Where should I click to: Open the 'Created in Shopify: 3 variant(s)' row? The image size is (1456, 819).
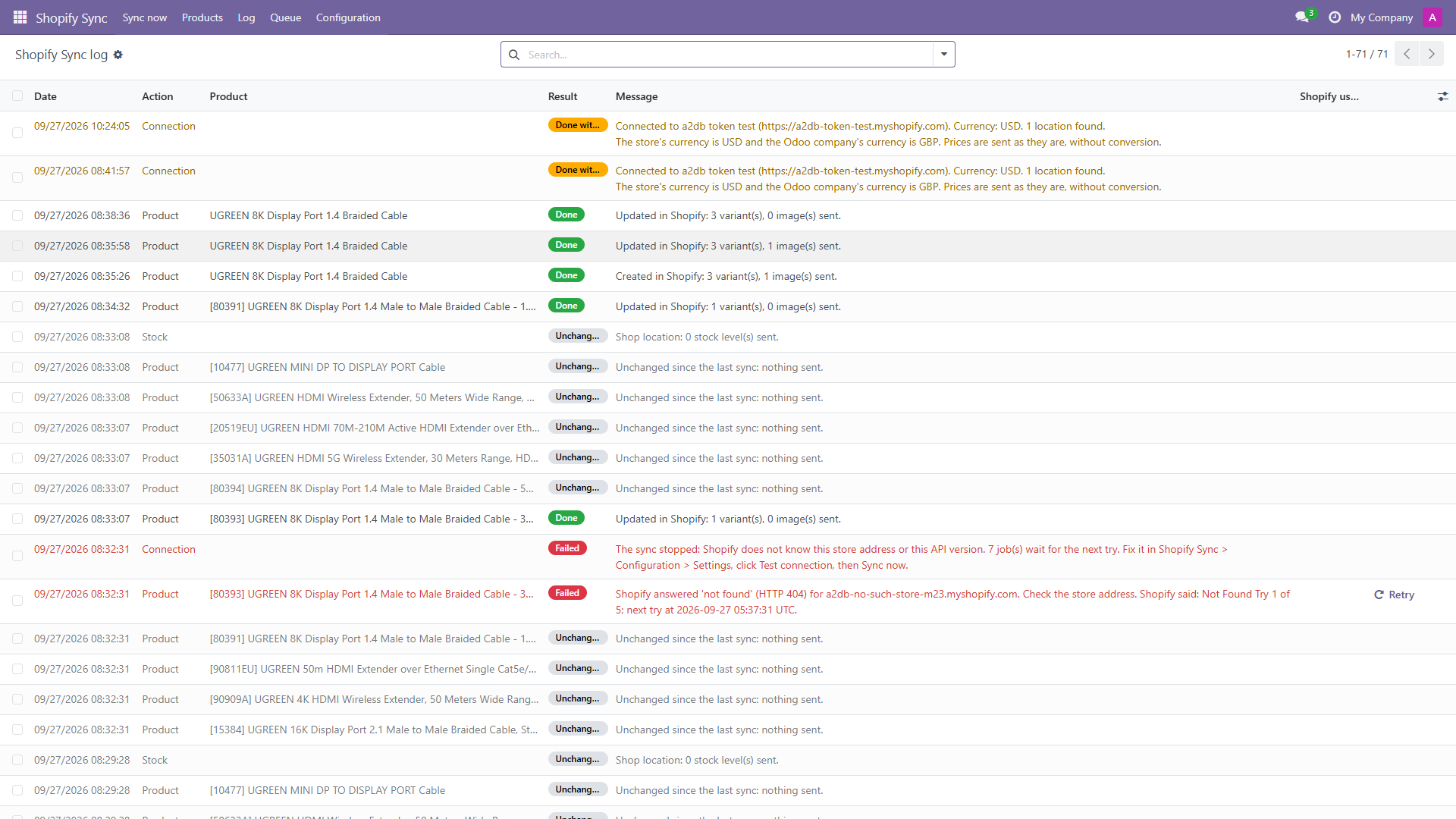[x=728, y=276]
